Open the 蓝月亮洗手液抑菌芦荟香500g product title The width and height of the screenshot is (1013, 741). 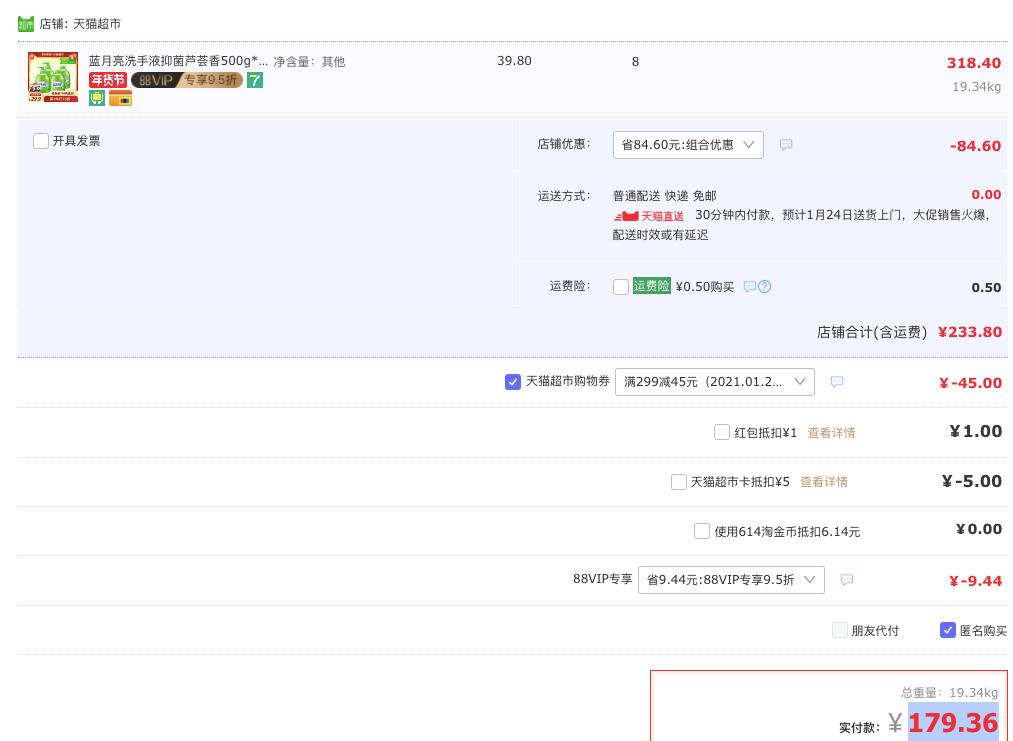tap(178, 61)
